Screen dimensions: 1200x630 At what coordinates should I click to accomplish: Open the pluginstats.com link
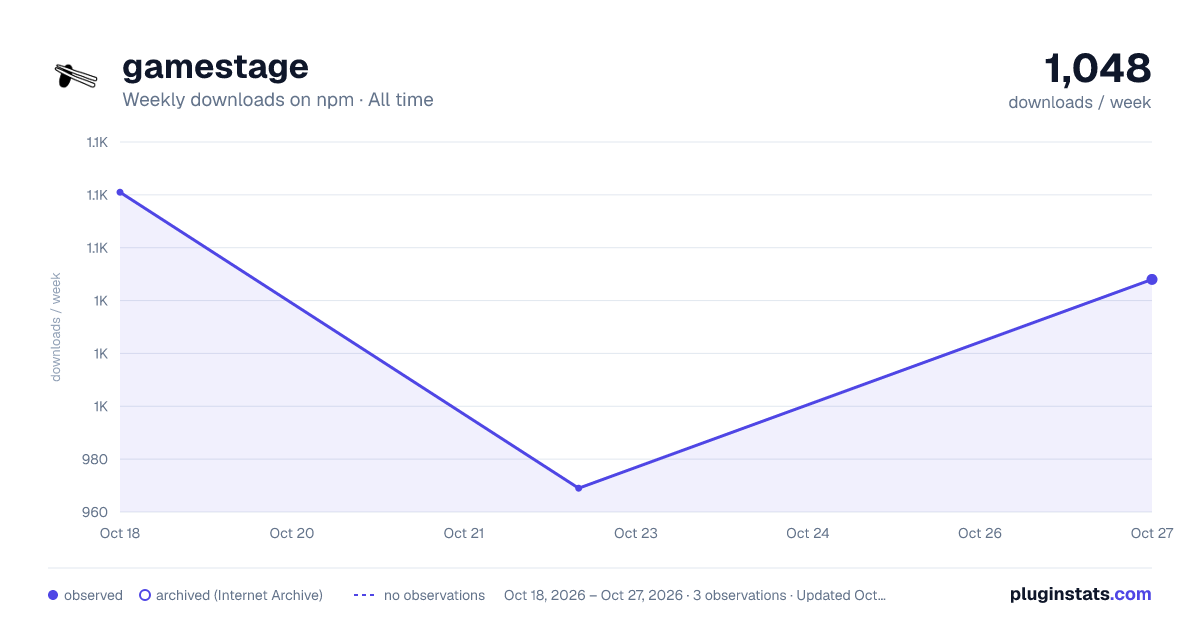[1080, 594]
